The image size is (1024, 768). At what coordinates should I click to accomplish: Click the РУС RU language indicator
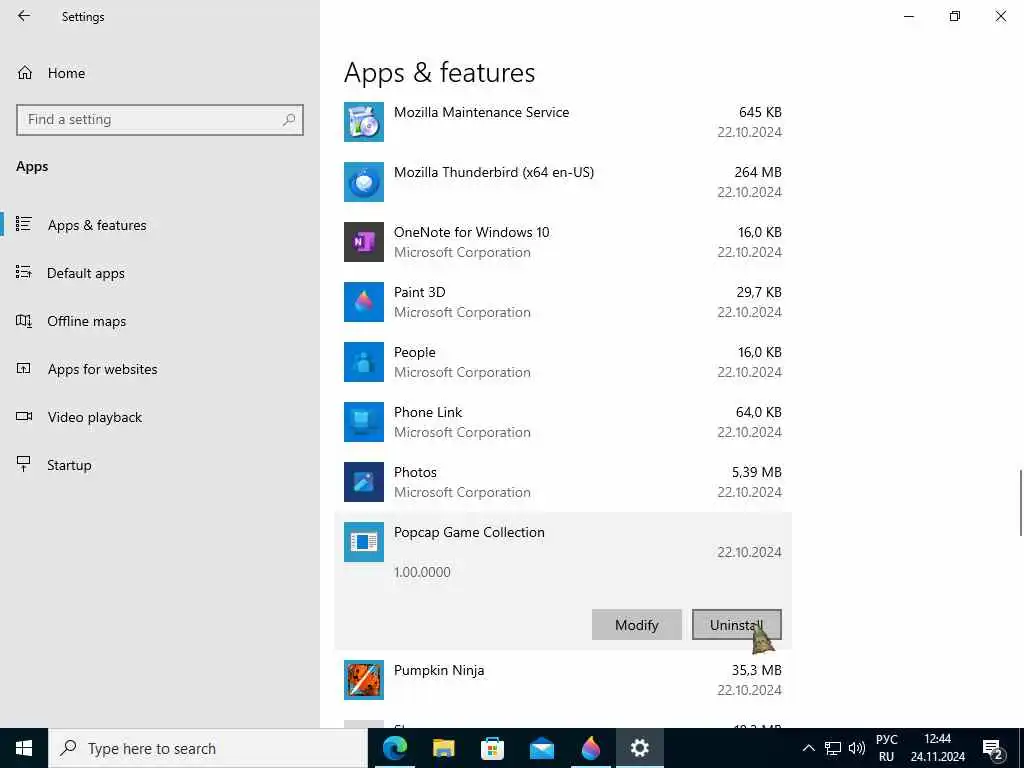[886, 748]
